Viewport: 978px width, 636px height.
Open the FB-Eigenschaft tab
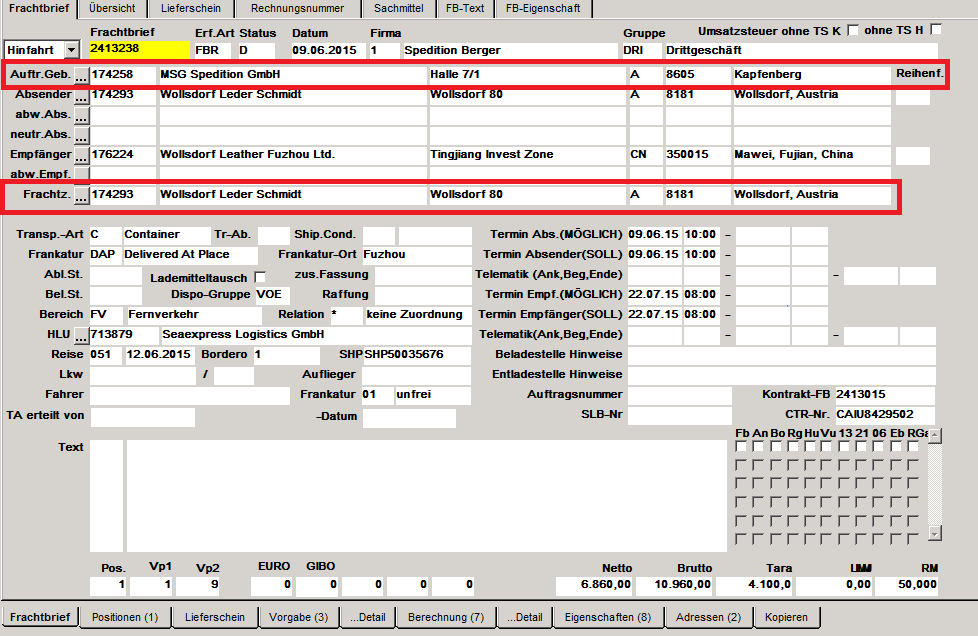(x=543, y=9)
